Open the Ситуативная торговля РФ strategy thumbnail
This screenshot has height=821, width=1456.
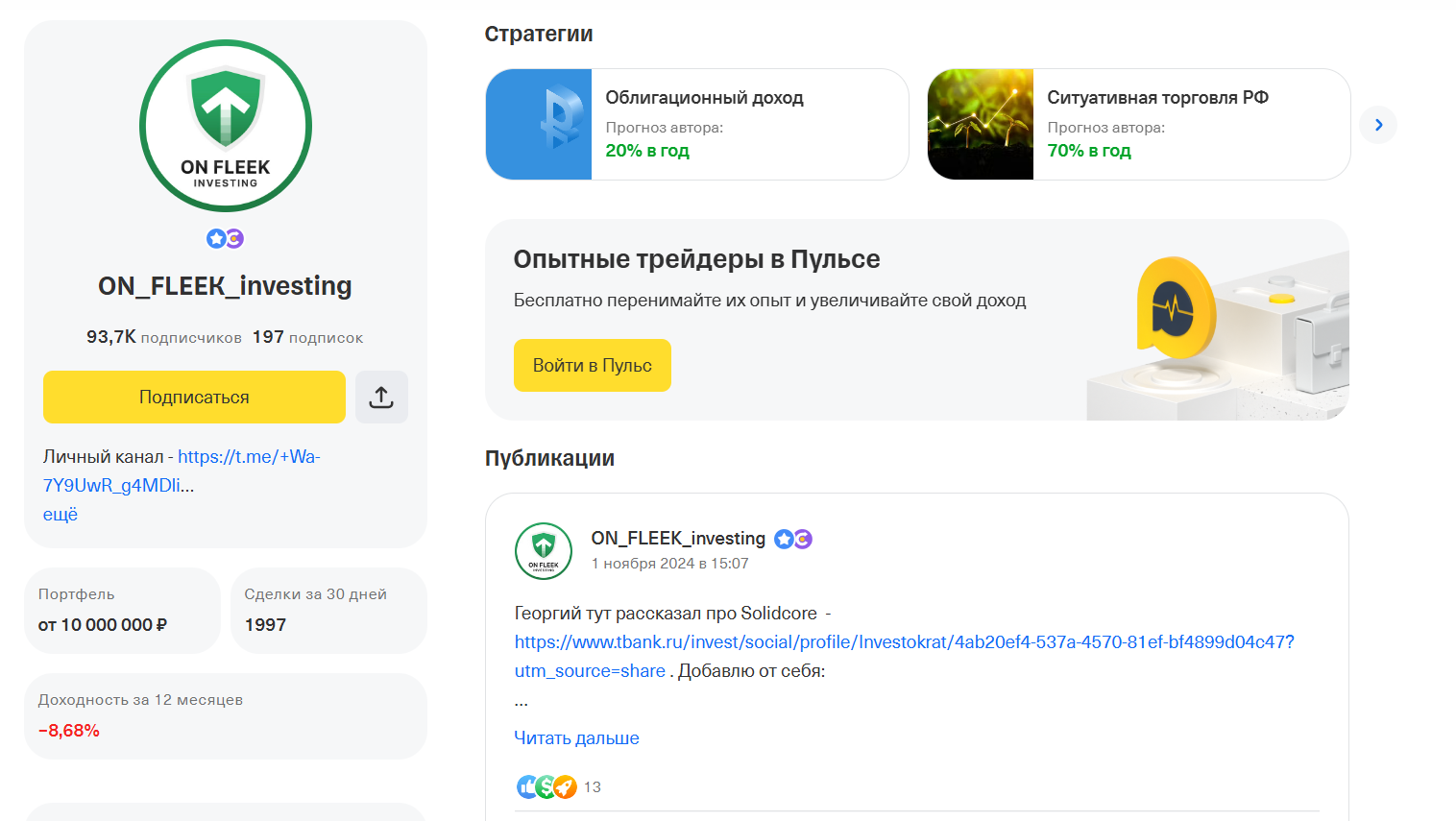[x=981, y=124]
